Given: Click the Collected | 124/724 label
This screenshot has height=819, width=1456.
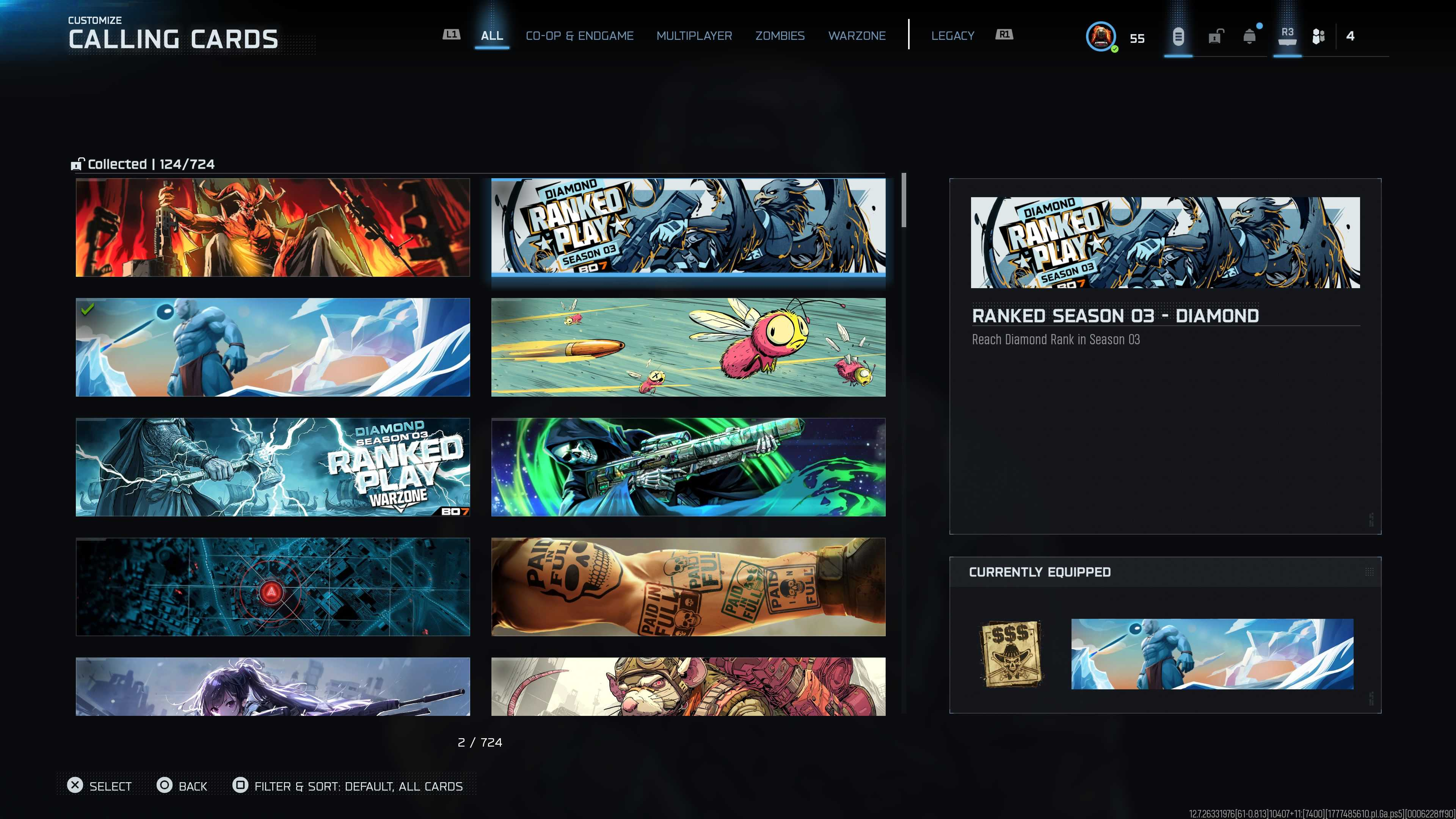Looking at the screenshot, I should 151,164.
